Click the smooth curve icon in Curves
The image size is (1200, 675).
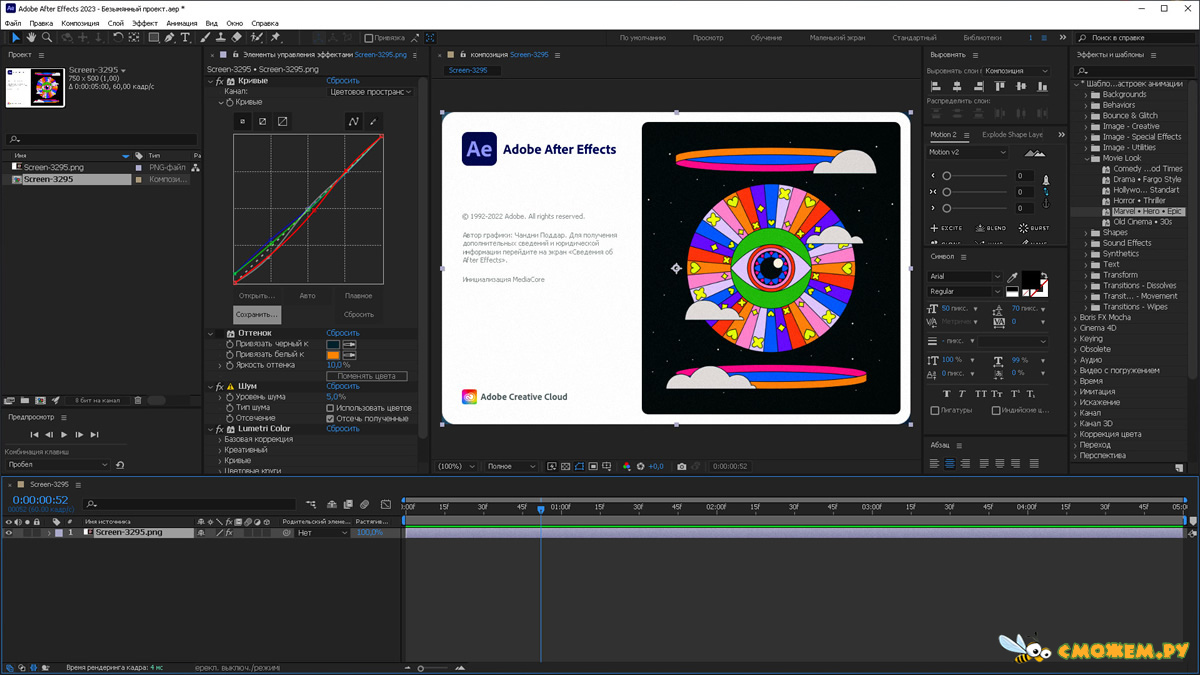point(353,121)
